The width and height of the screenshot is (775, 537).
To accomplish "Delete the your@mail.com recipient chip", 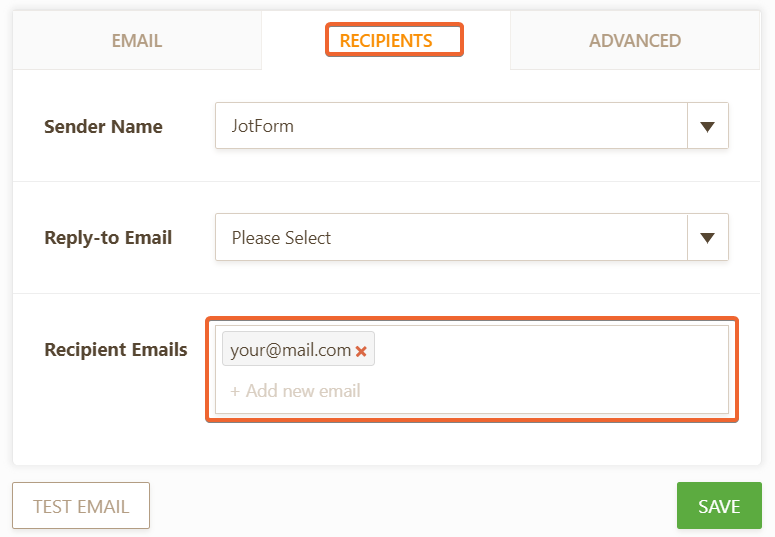I will 361,351.
